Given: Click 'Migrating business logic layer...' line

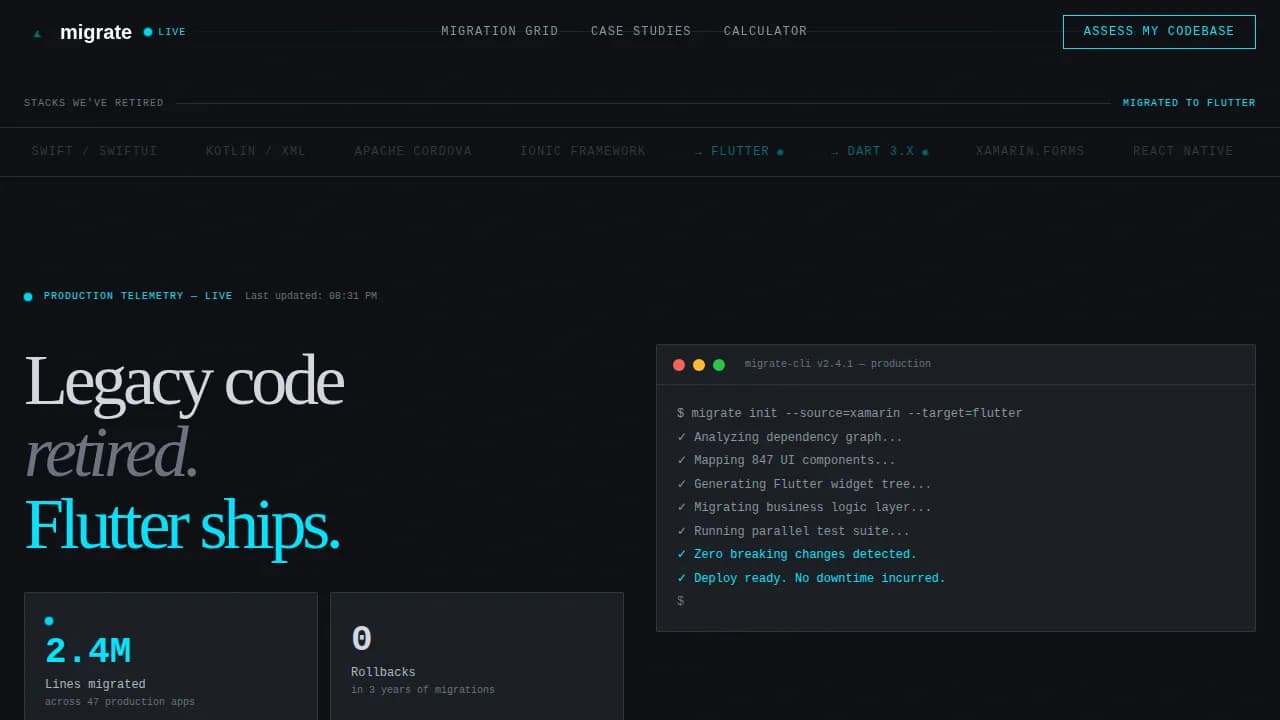Looking at the screenshot, I should click(x=804, y=508).
